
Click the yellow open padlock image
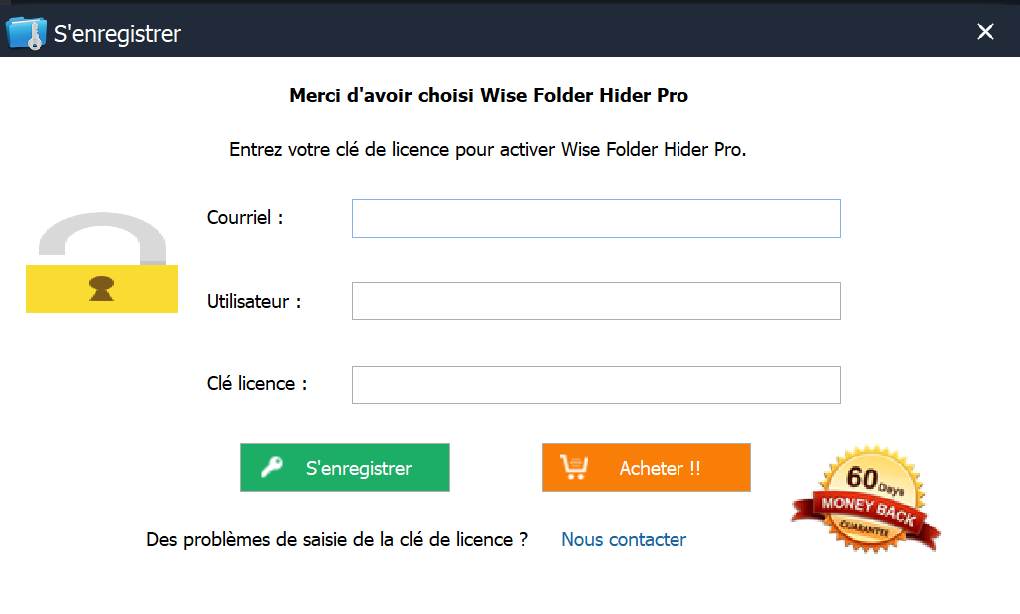(102, 262)
